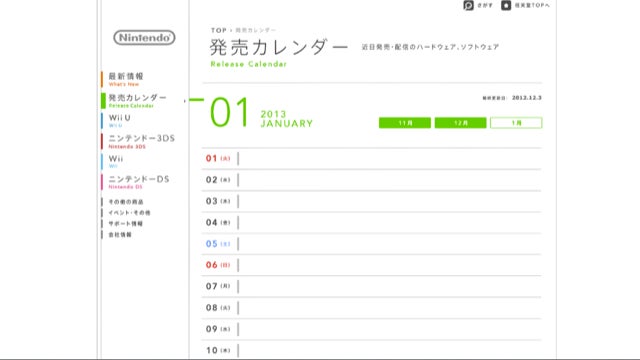
Task: Click TOP breadcrumb link
Action: tap(218, 30)
